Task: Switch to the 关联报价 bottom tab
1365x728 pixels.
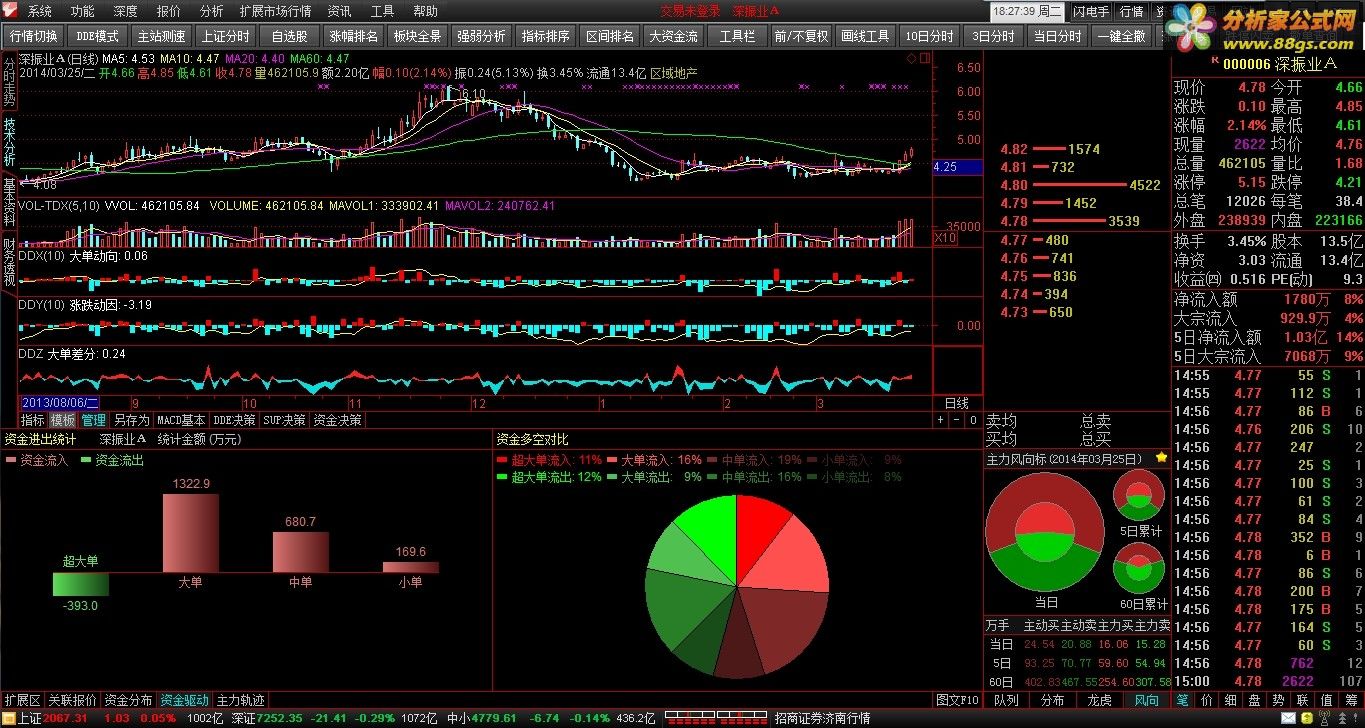Action: [x=72, y=700]
